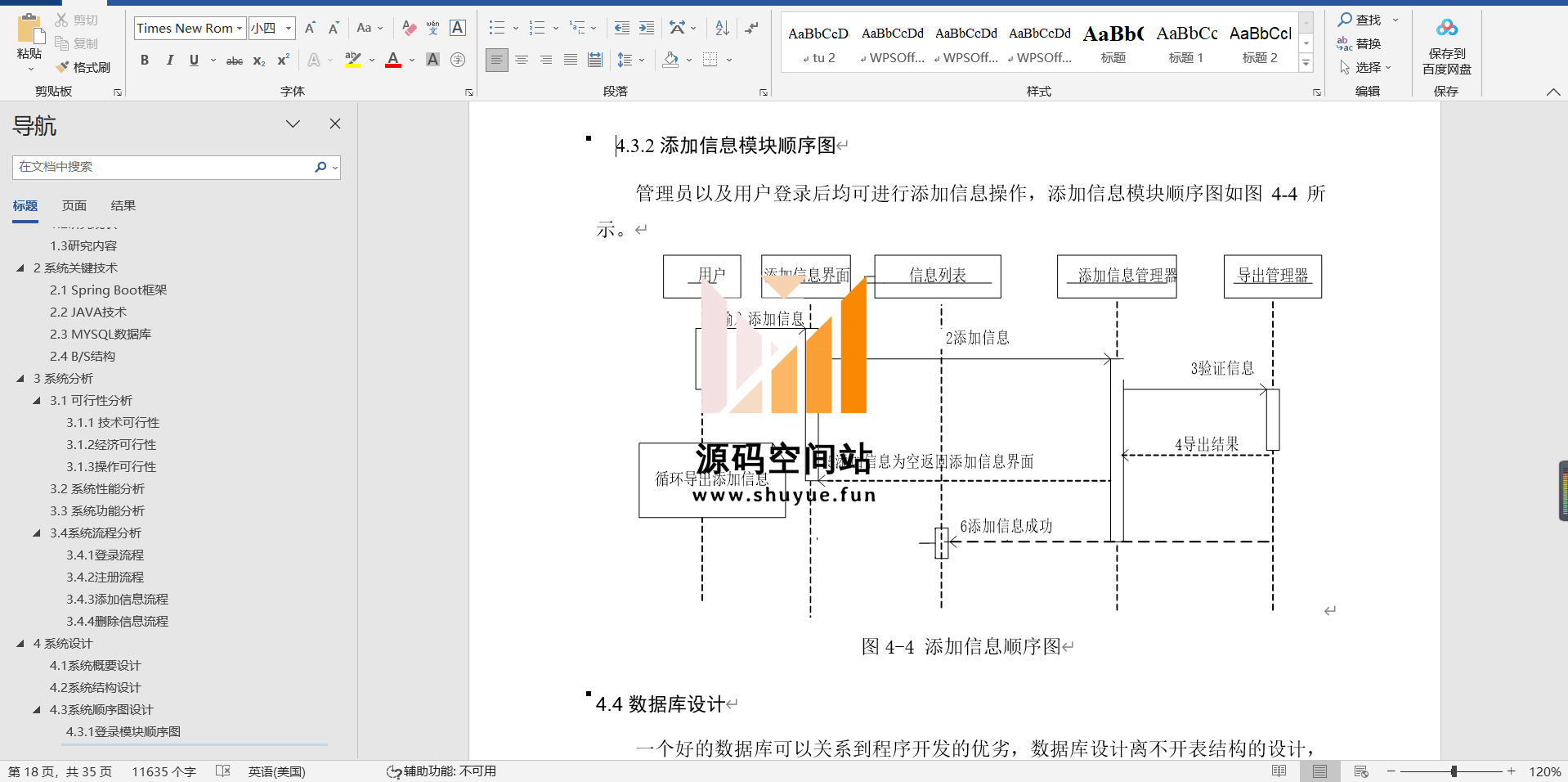Jump to heading '2.3 MYSQL数据库'
Screen dimensions: 1568x782
(100, 335)
